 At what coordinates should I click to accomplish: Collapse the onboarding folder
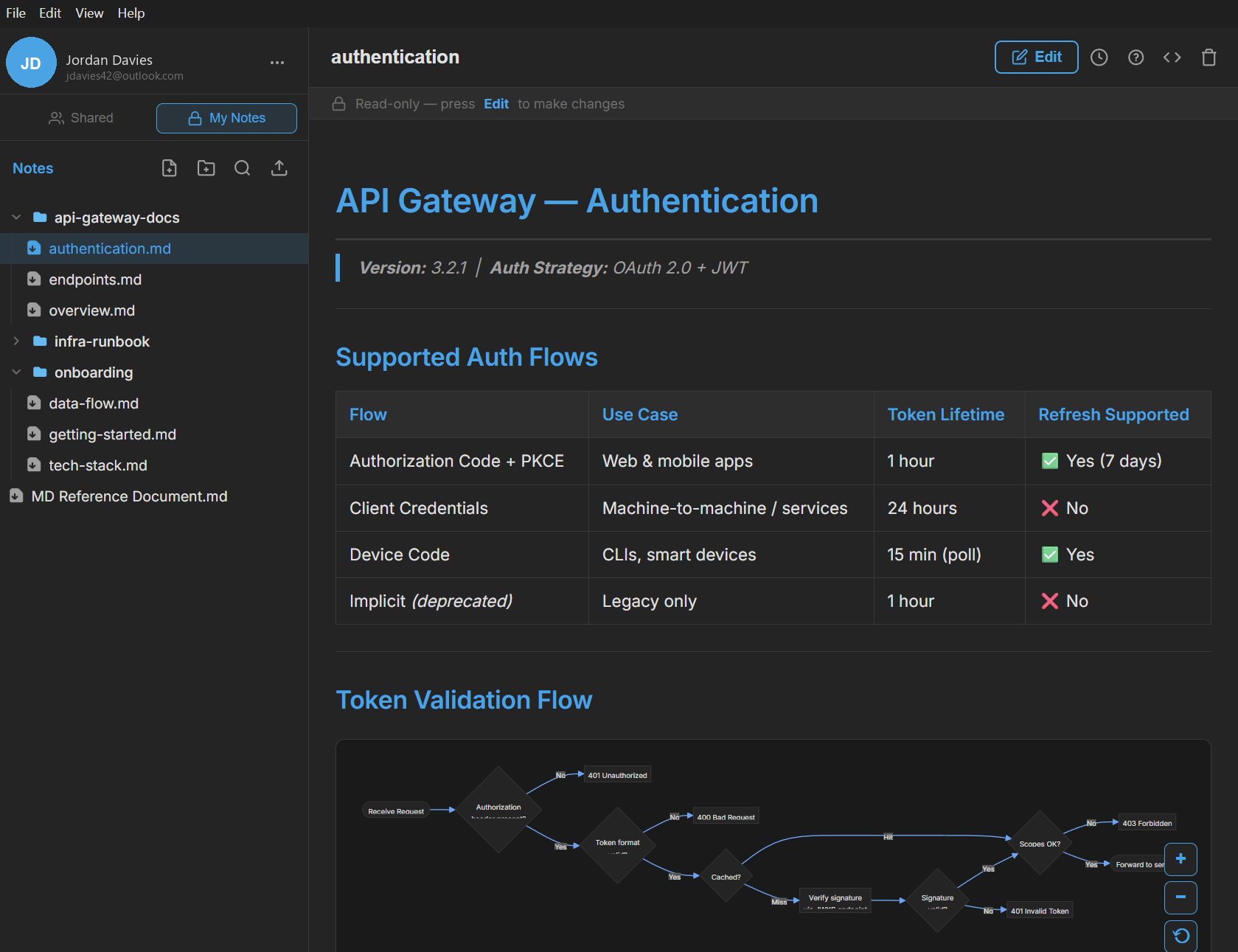17,372
